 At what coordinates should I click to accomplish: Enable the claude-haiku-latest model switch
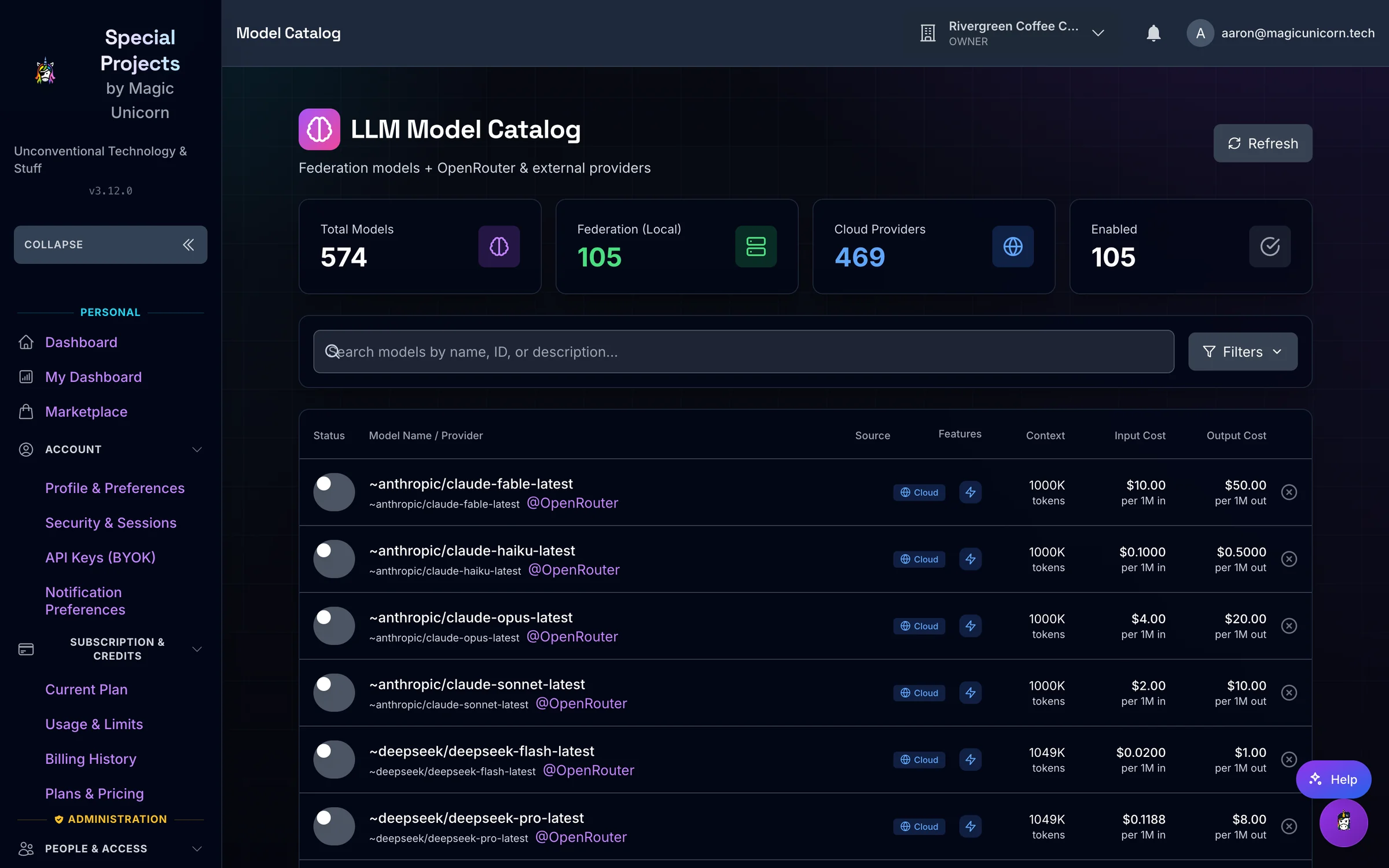click(x=334, y=559)
